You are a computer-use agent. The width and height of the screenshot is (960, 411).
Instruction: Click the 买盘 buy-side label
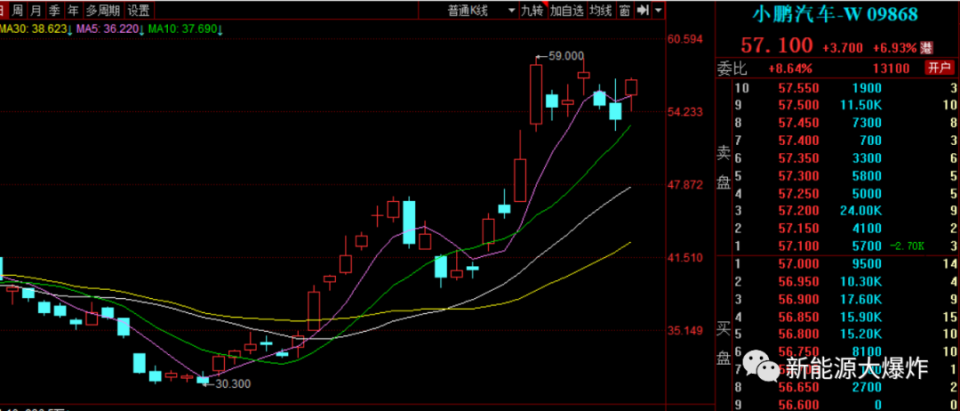724,344
